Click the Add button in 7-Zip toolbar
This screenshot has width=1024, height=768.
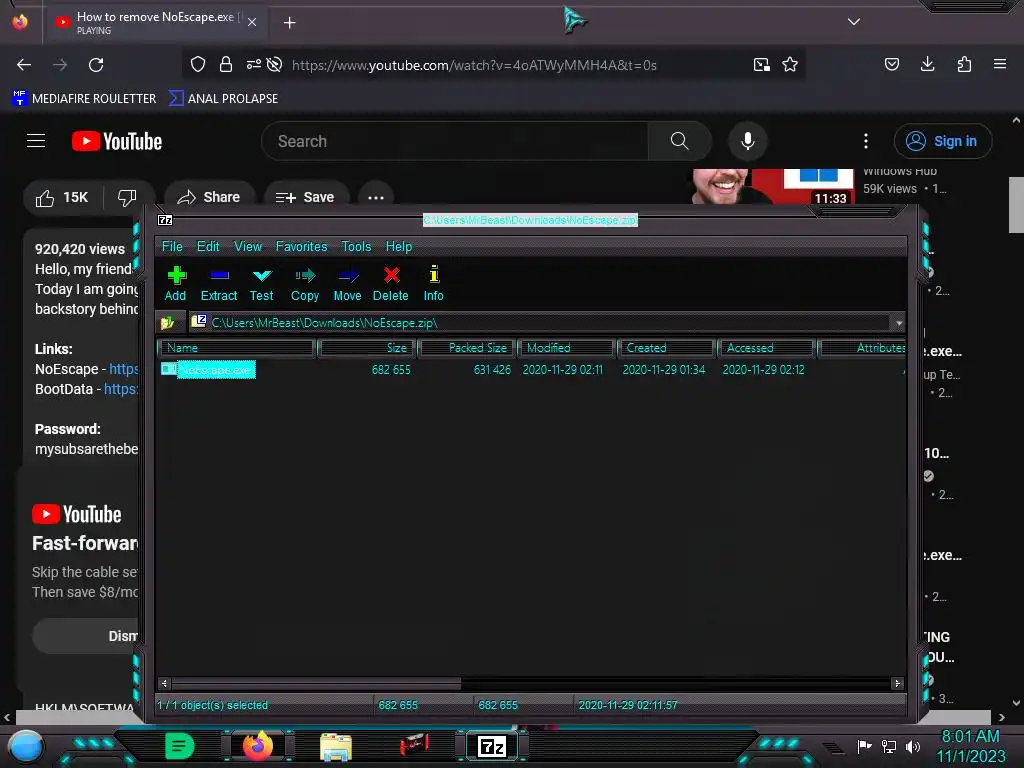click(176, 283)
